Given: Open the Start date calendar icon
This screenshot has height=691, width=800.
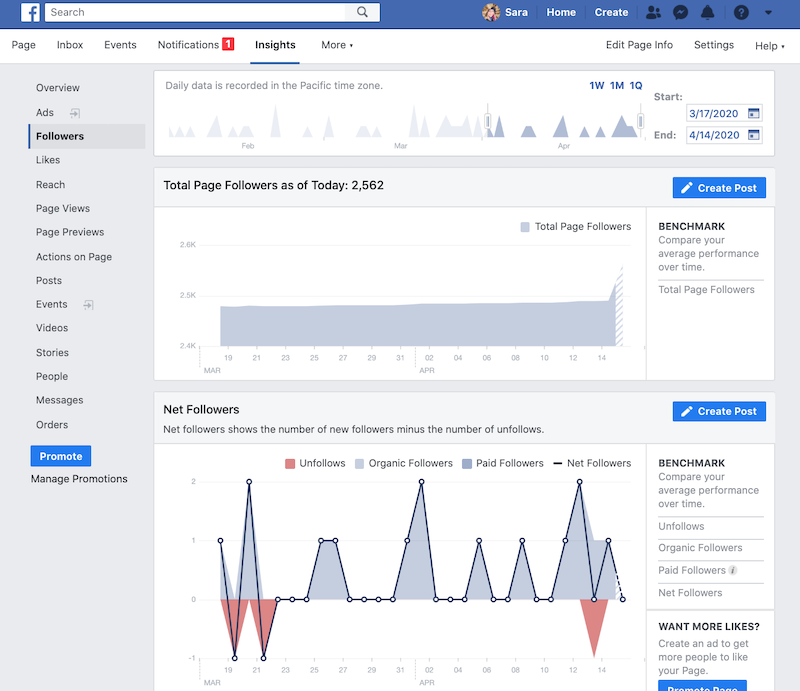Looking at the screenshot, I should pyautogui.click(x=754, y=113).
